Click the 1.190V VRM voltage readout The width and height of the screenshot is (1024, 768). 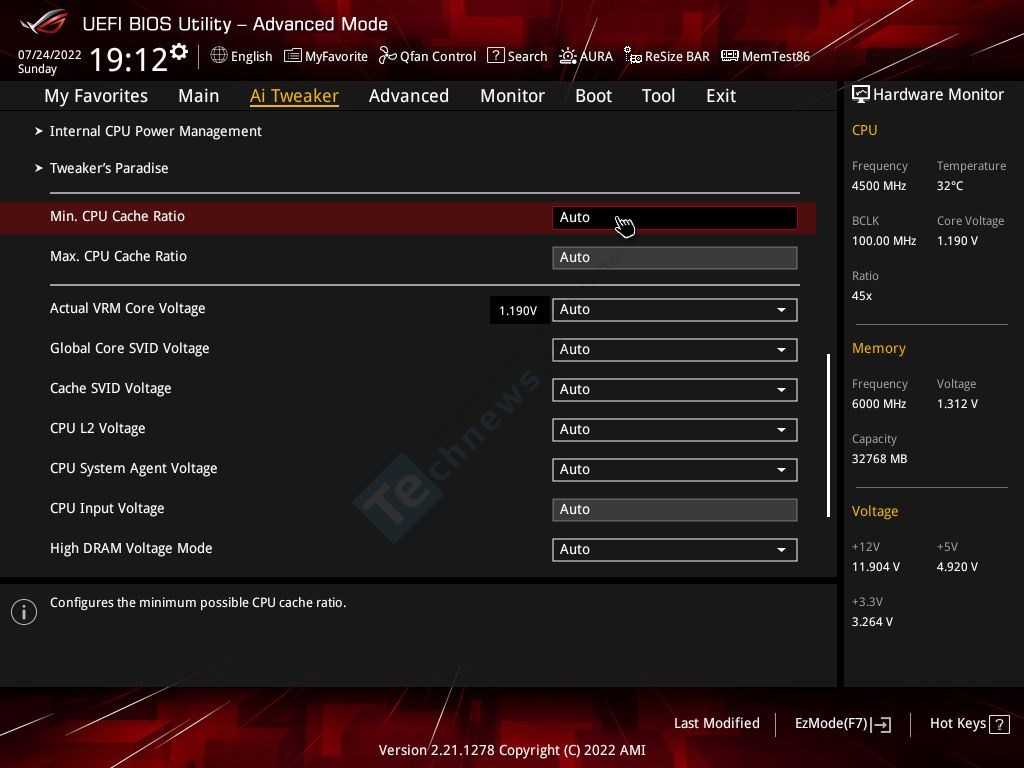tap(518, 310)
